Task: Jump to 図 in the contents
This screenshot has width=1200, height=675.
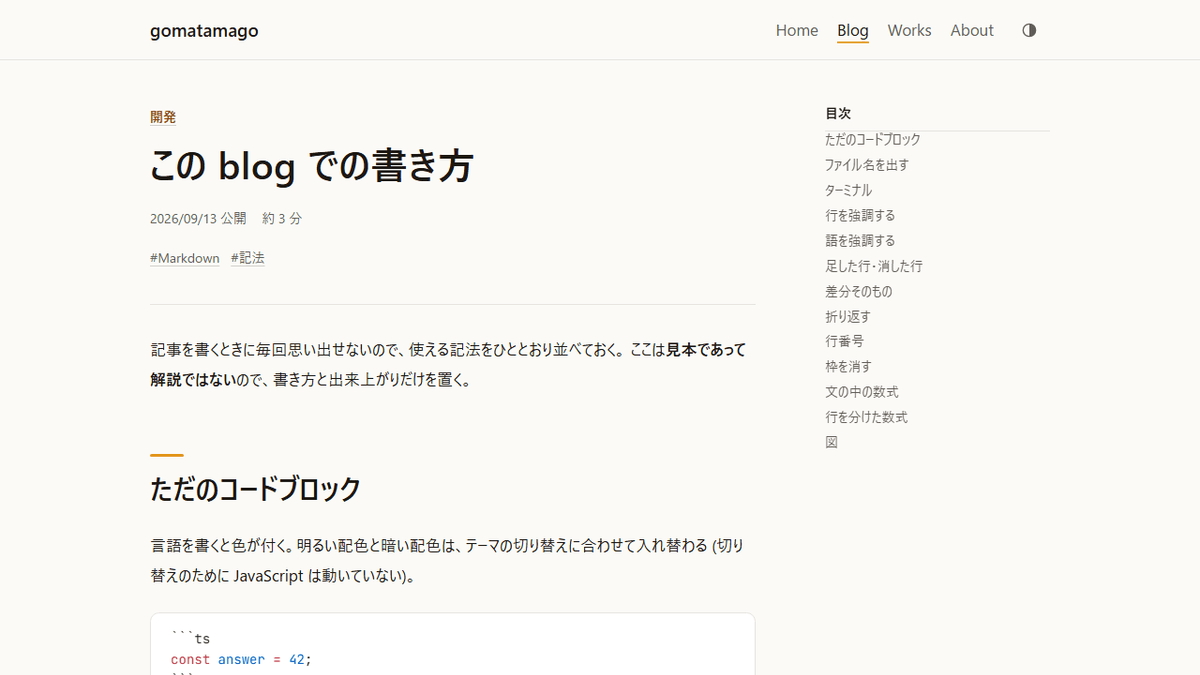Action: click(x=831, y=442)
